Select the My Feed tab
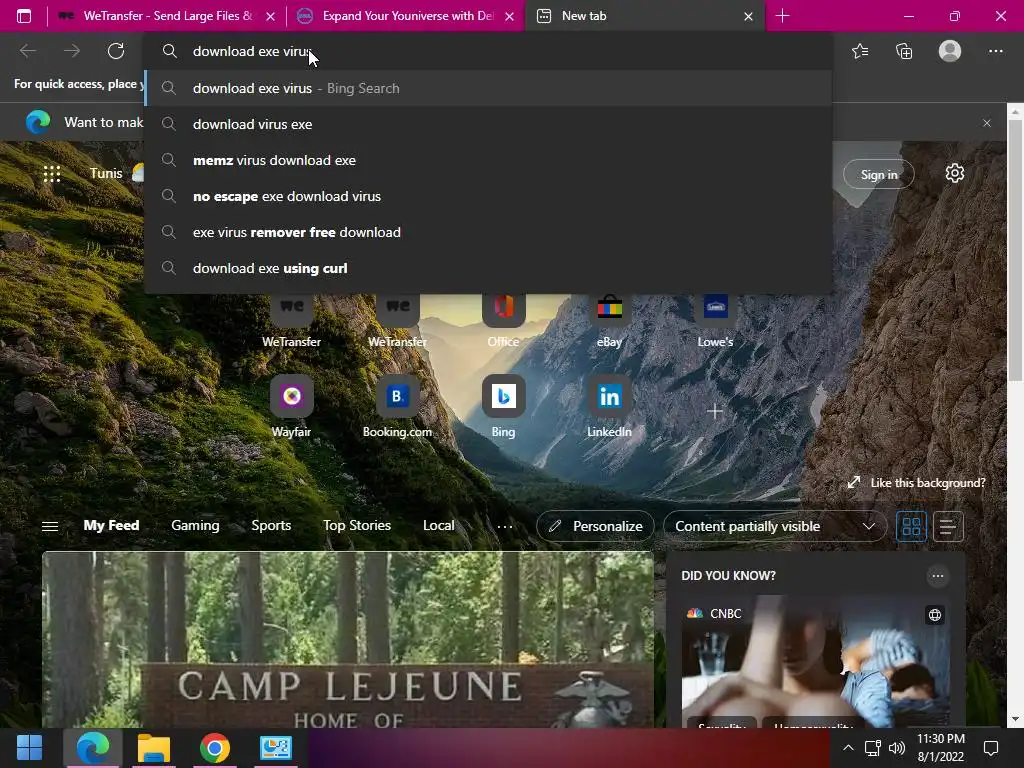Screen dimensions: 1024x768 pos(111,526)
